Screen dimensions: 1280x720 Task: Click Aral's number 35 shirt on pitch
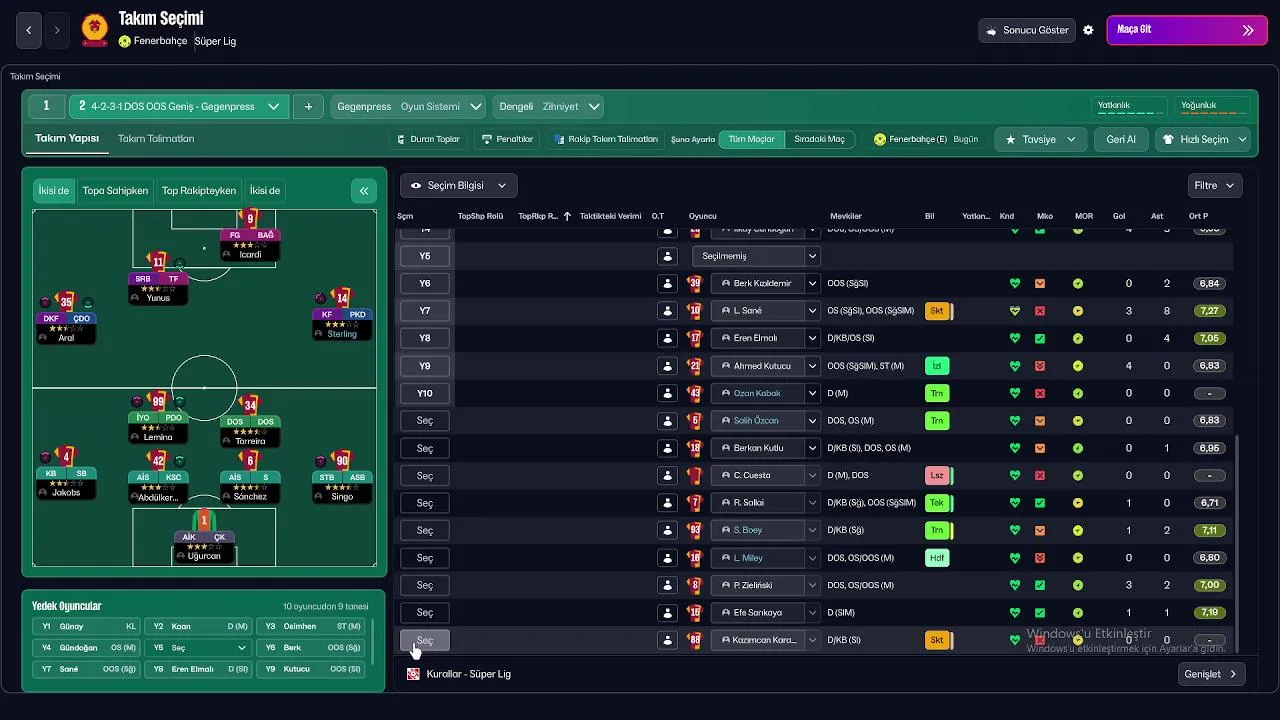click(66, 301)
